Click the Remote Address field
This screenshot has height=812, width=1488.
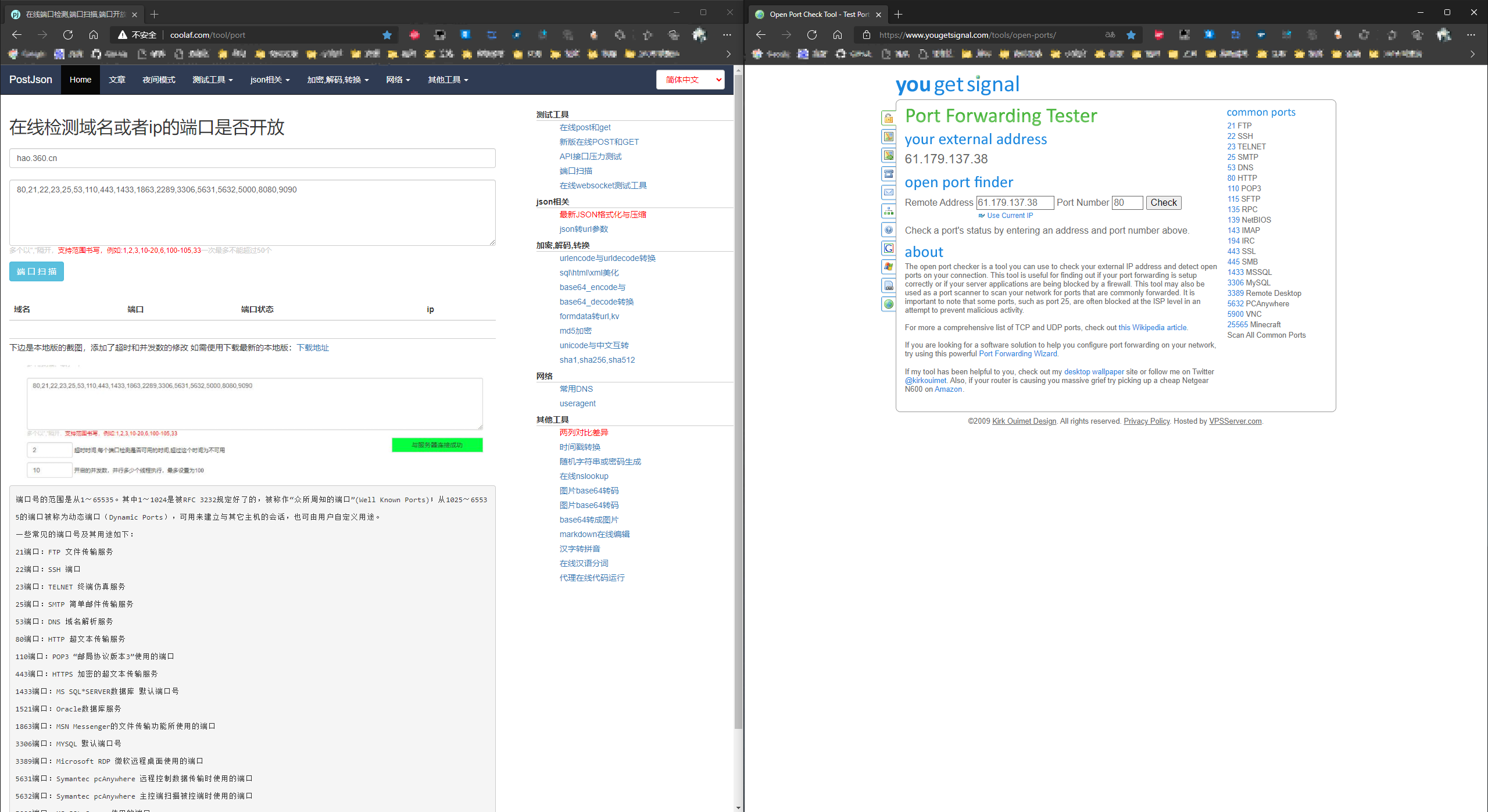pyautogui.click(x=1015, y=202)
